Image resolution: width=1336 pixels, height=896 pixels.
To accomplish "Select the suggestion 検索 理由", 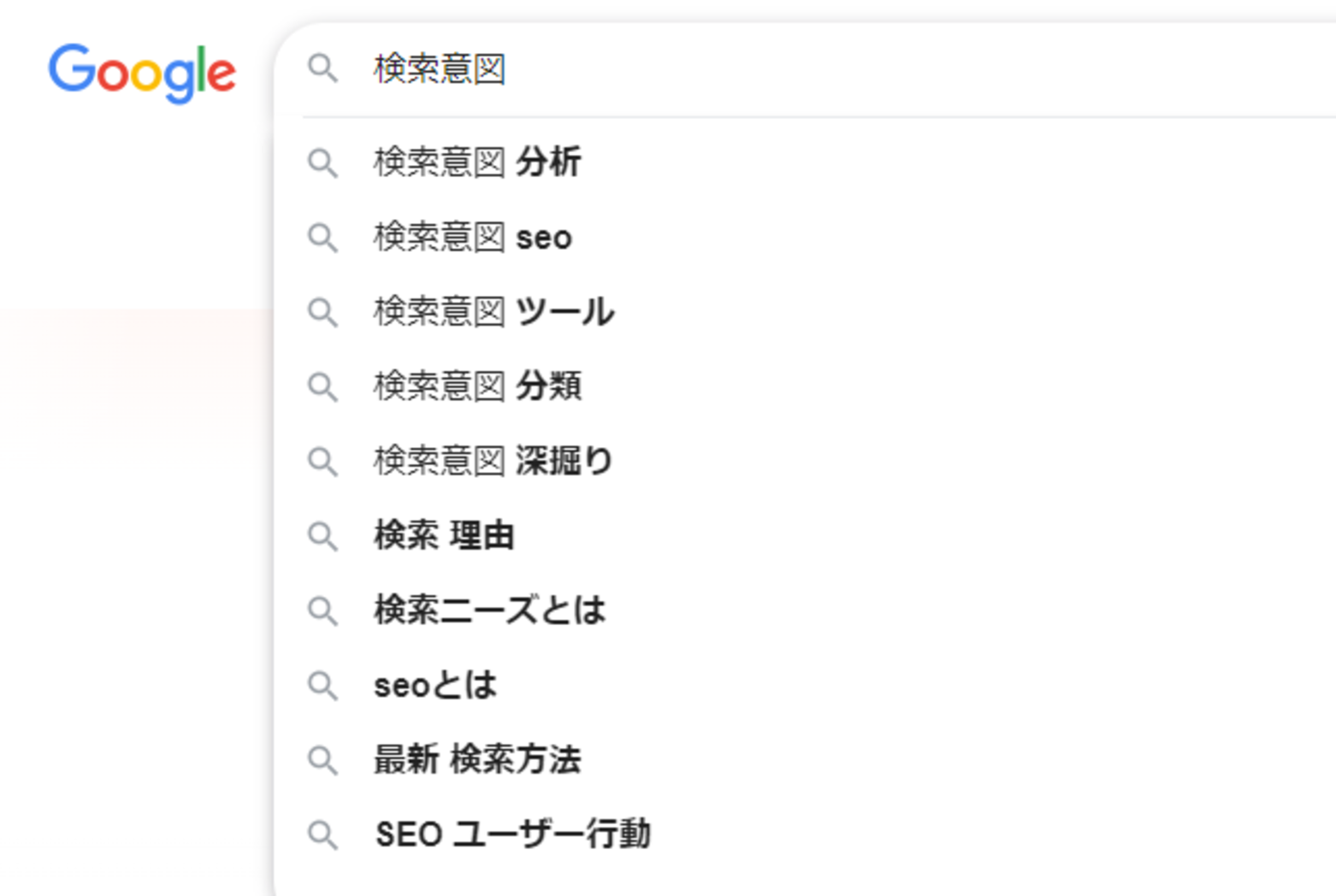I will pyautogui.click(x=445, y=536).
